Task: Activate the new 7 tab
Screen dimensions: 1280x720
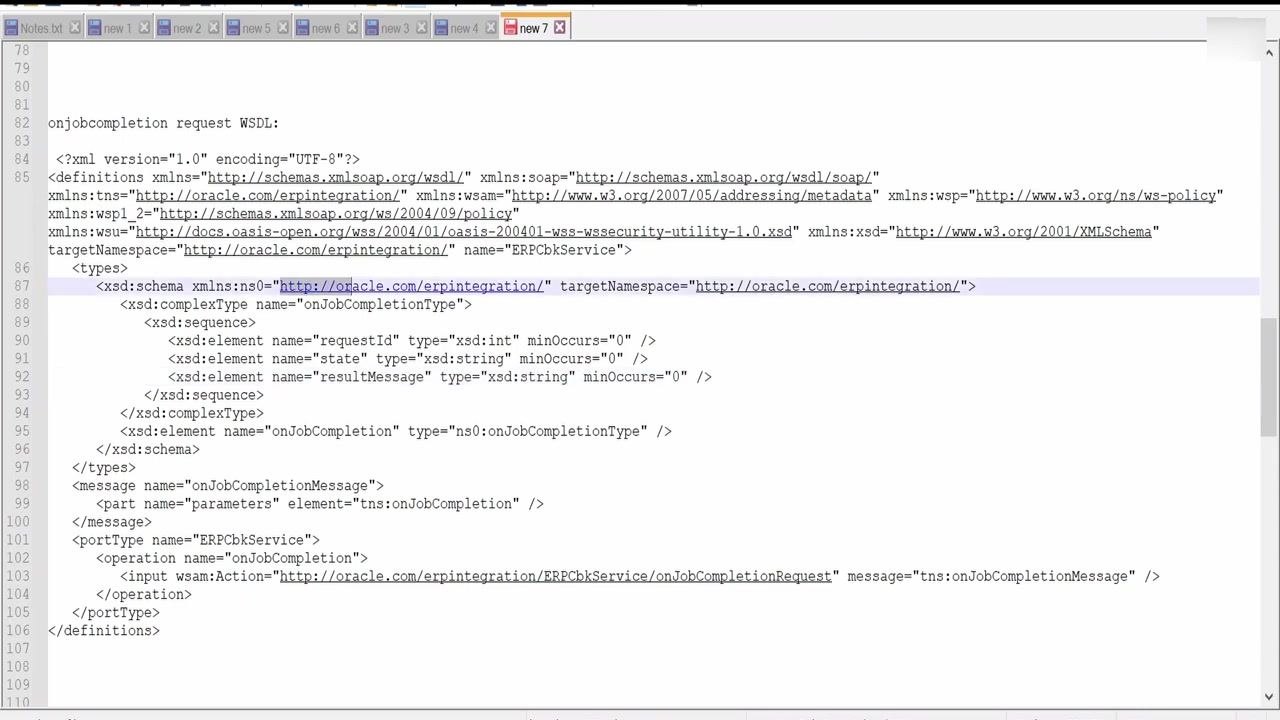Action: tap(533, 28)
